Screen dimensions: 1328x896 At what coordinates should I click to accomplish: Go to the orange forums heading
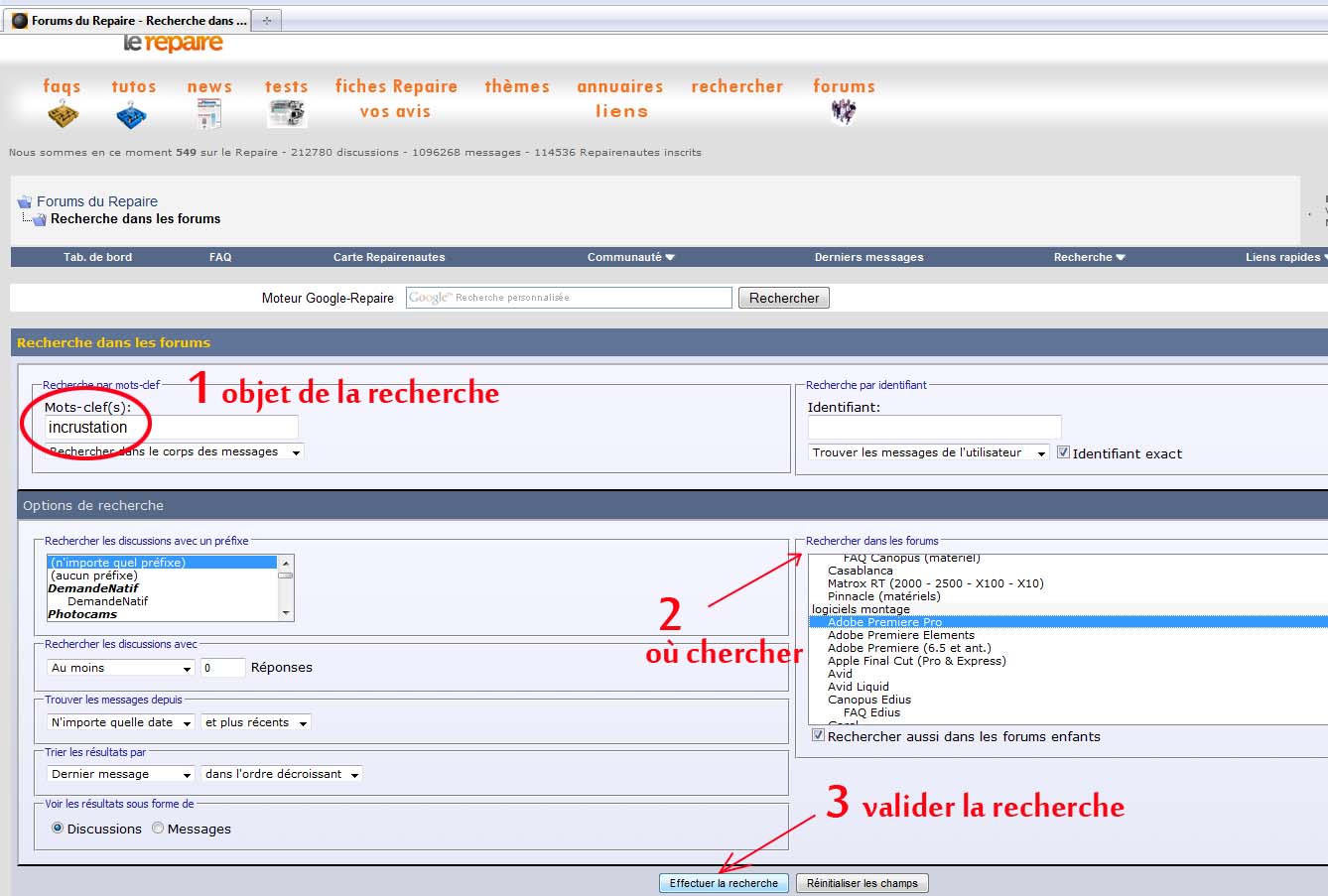point(844,86)
